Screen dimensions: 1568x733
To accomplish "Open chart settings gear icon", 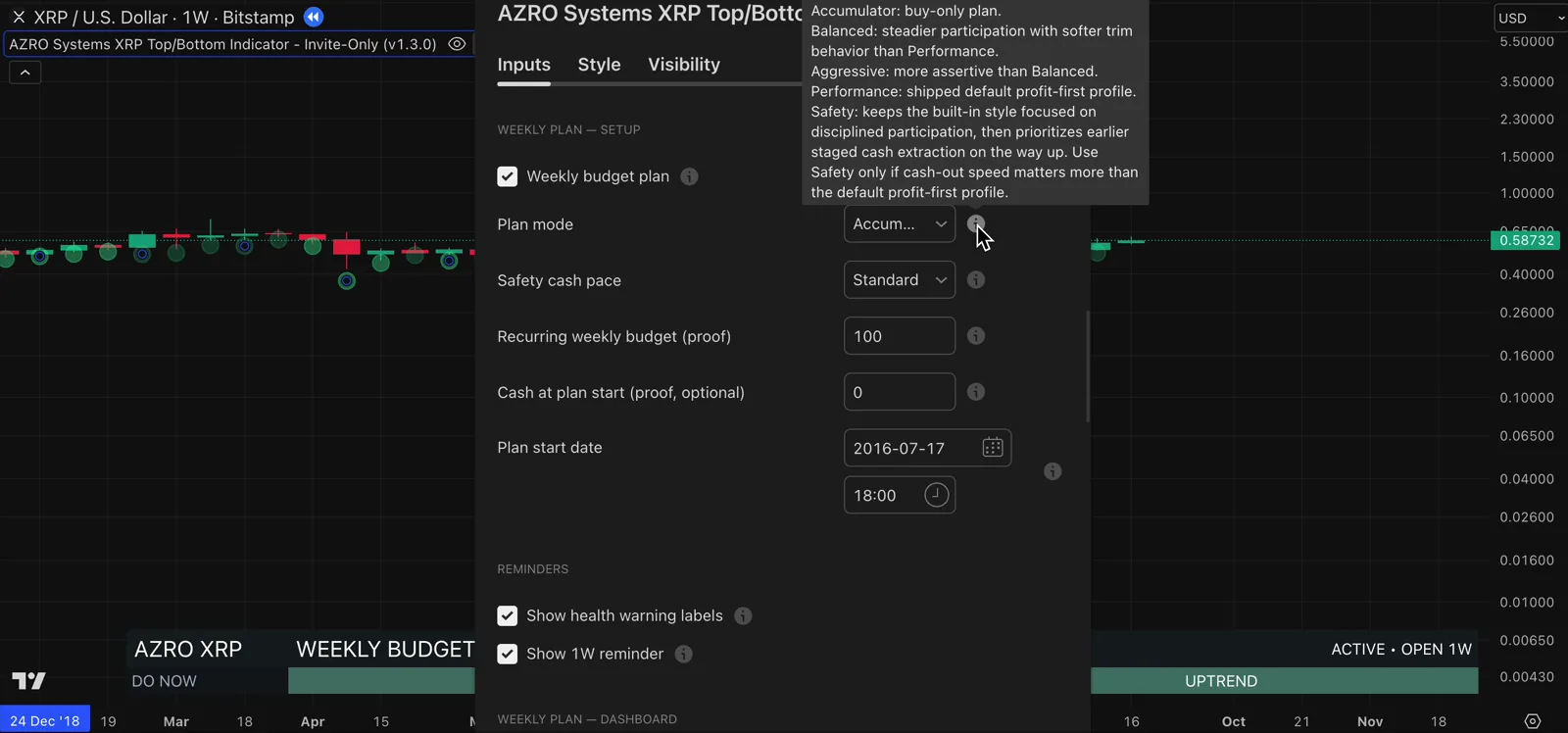I will pos(1533,721).
